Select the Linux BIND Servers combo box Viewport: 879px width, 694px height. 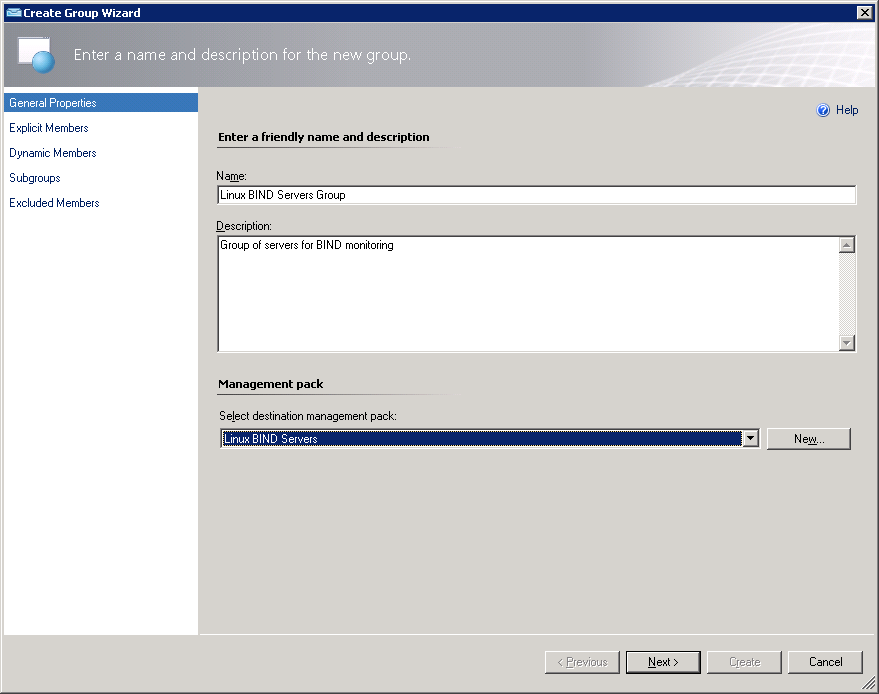[x=480, y=439]
